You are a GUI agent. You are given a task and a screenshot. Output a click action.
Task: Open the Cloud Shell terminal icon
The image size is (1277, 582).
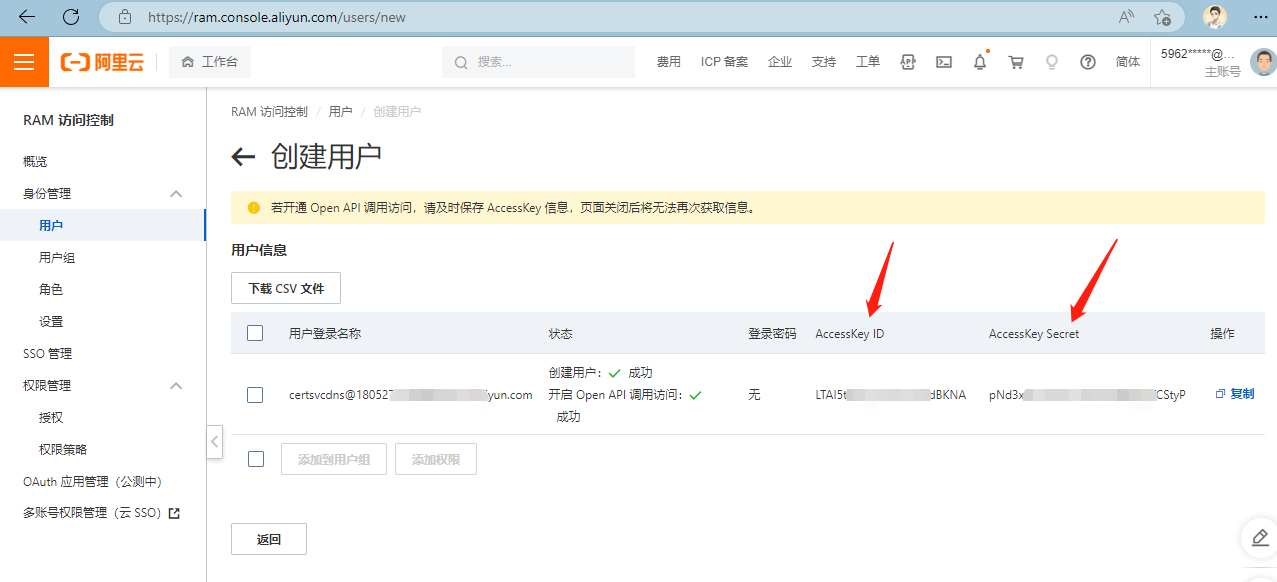point(943,62)
